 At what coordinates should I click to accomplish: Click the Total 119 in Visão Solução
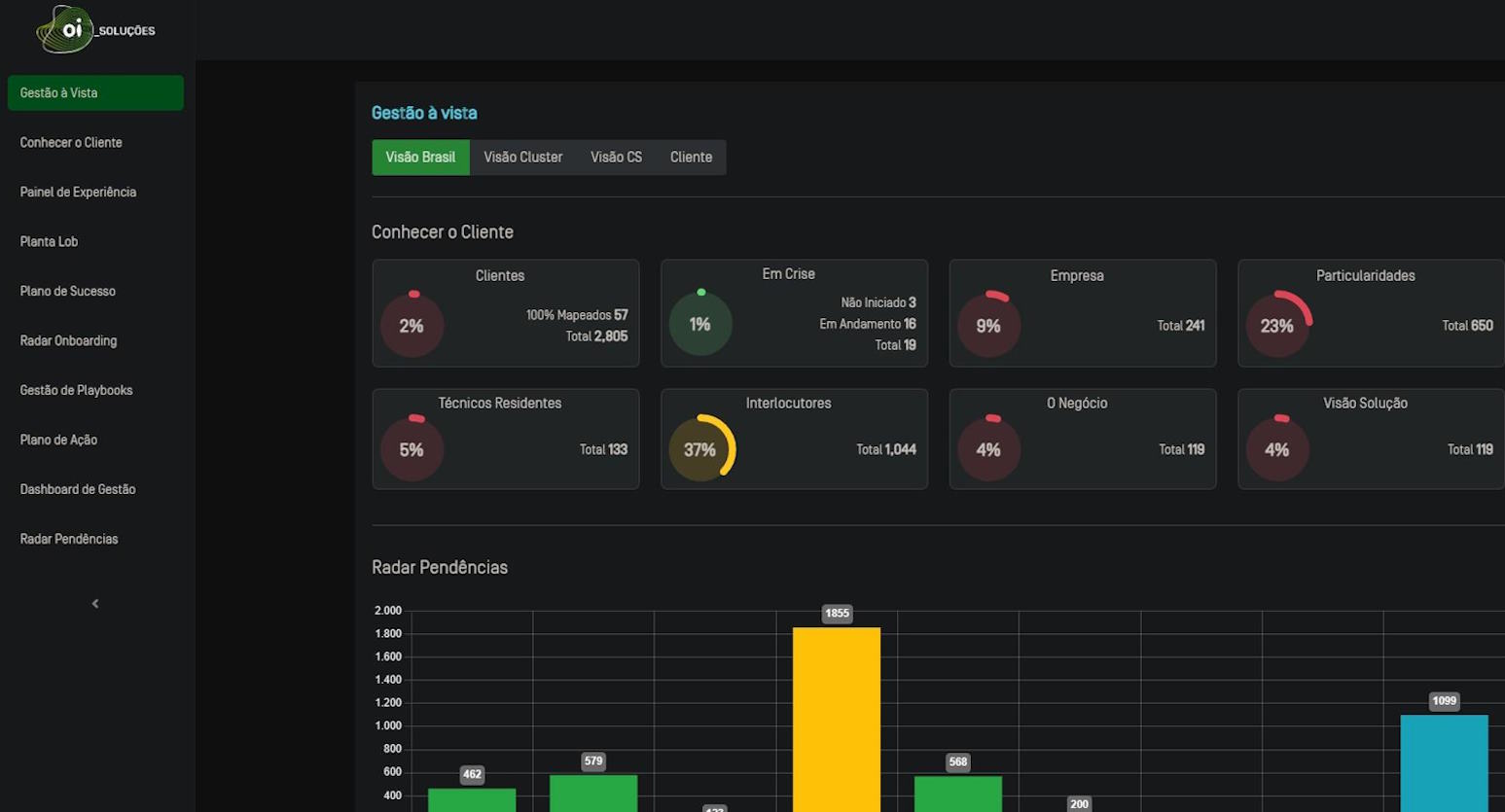1470,450
